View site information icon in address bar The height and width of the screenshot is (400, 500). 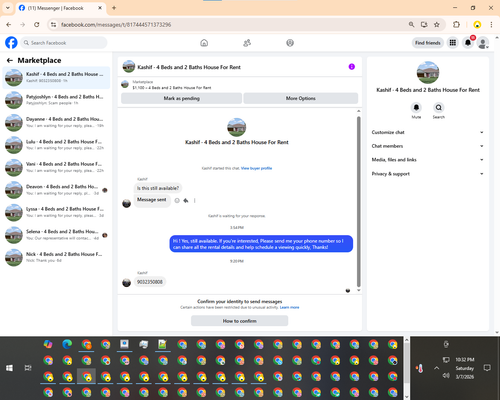[x=53, y=24]
